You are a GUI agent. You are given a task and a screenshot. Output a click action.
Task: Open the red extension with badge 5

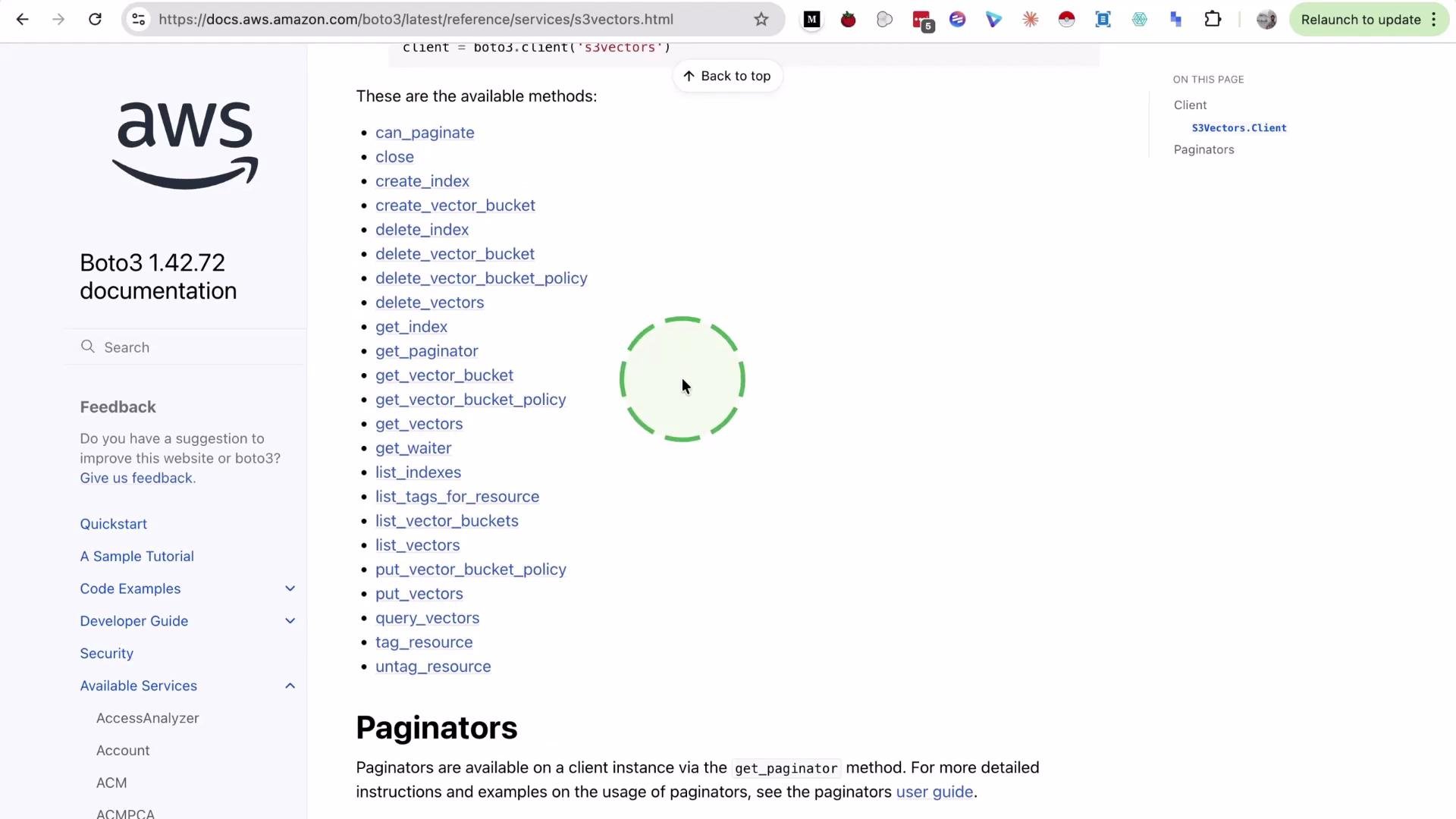point(922,20)
